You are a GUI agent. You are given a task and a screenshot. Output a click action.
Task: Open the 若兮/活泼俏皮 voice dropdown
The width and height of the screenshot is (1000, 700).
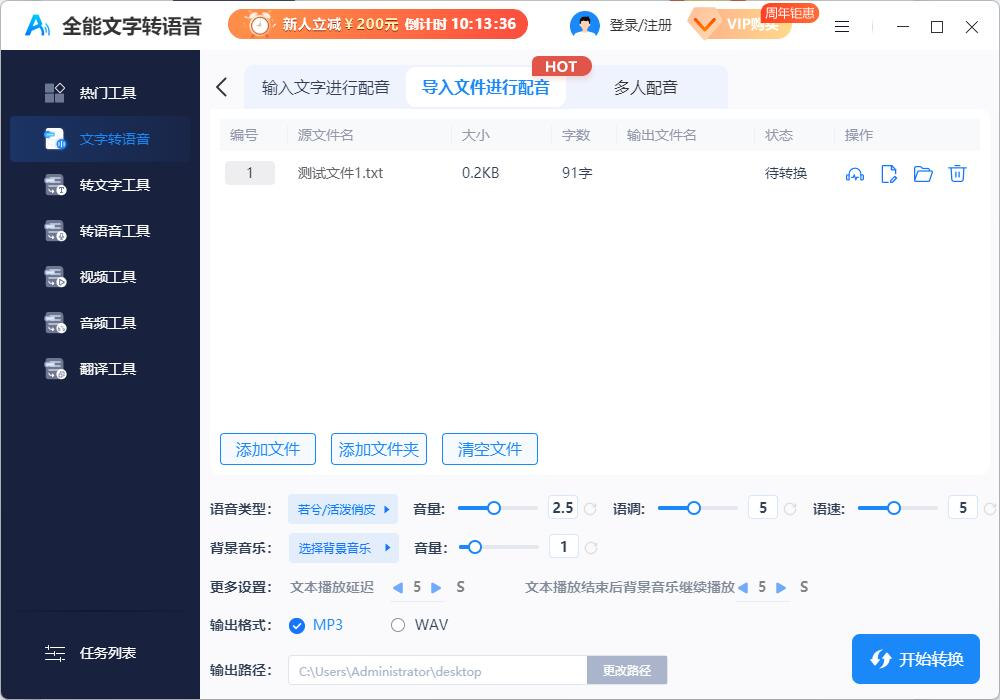(x=343, y=509)
